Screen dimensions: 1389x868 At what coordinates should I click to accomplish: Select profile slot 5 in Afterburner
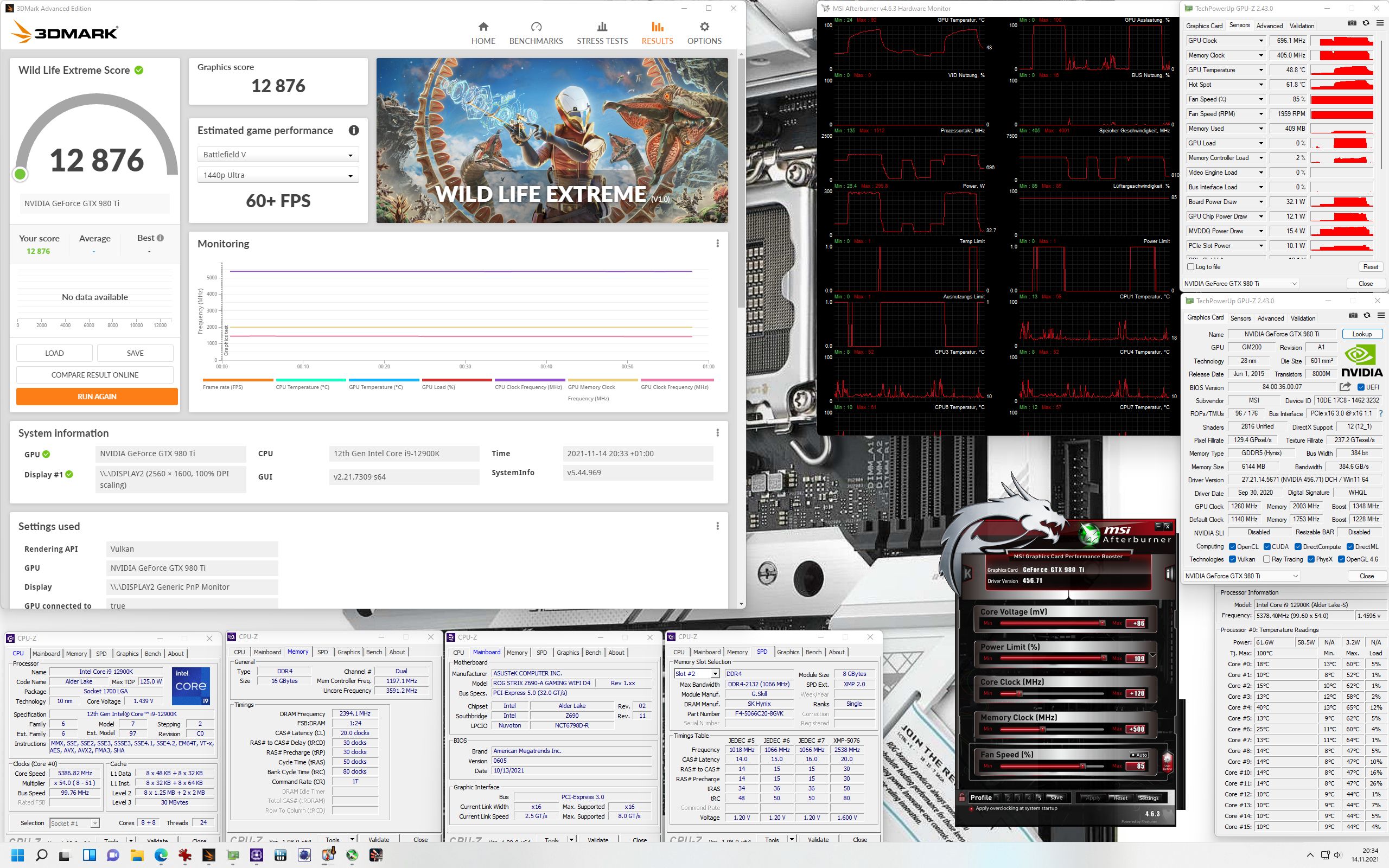pyautogui.click(x=1039, y=797)
